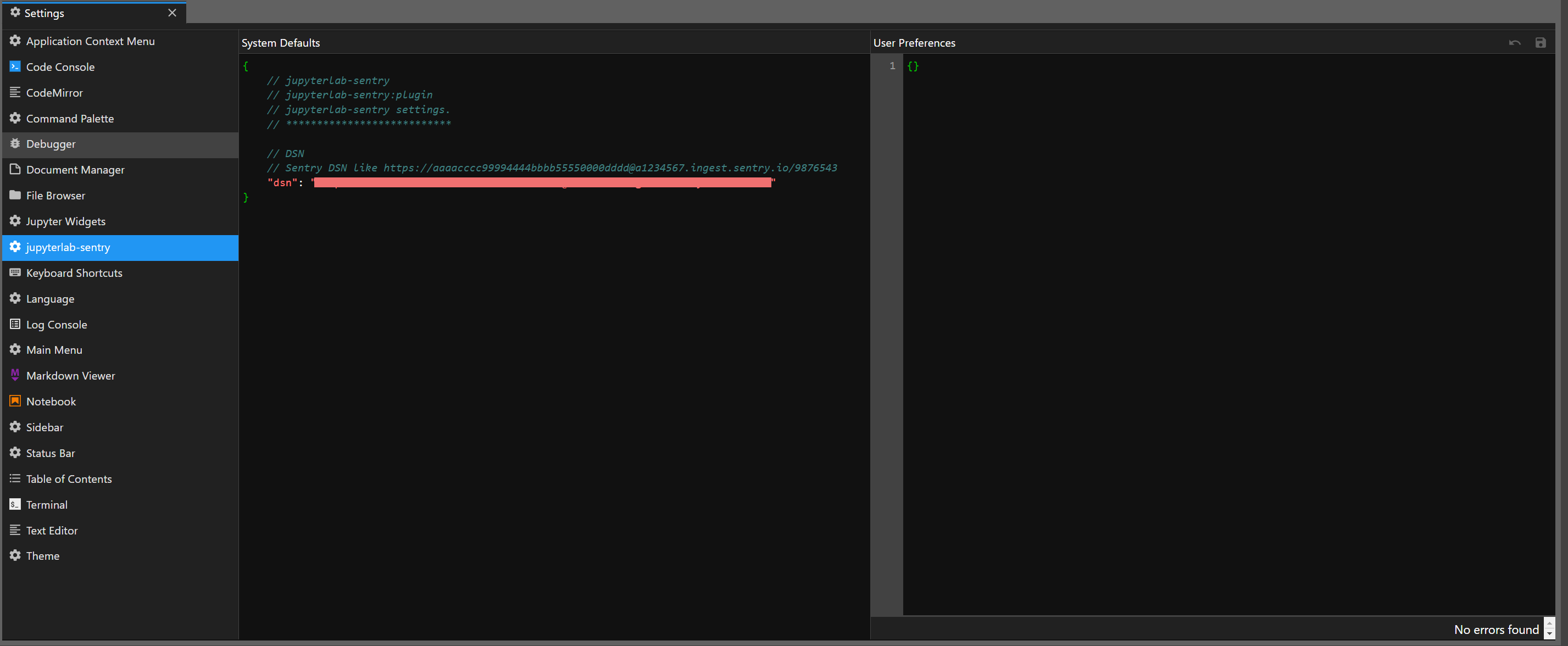Select Language settings entry
Viewport: 1568px width, 646px height.
coord(120,299)
